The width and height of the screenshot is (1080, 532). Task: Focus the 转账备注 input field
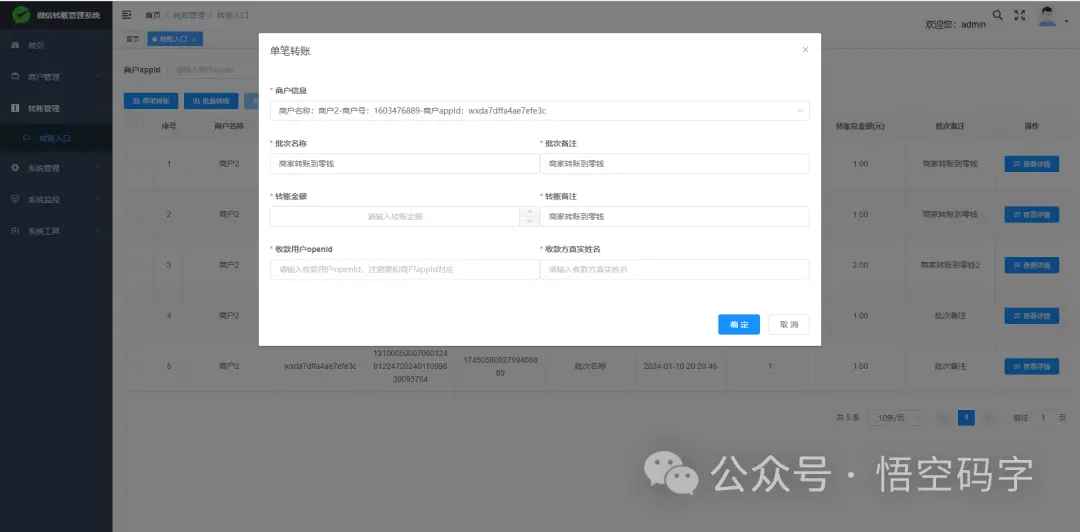pos(674,216)
